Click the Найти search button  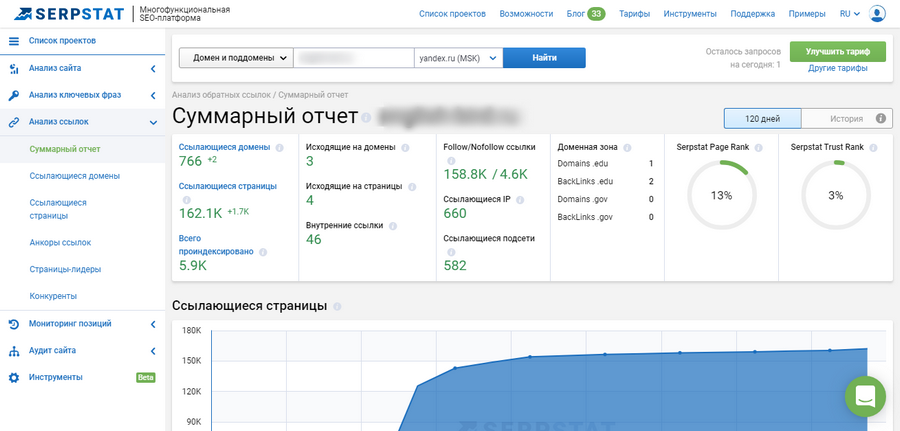click(544, 58)
